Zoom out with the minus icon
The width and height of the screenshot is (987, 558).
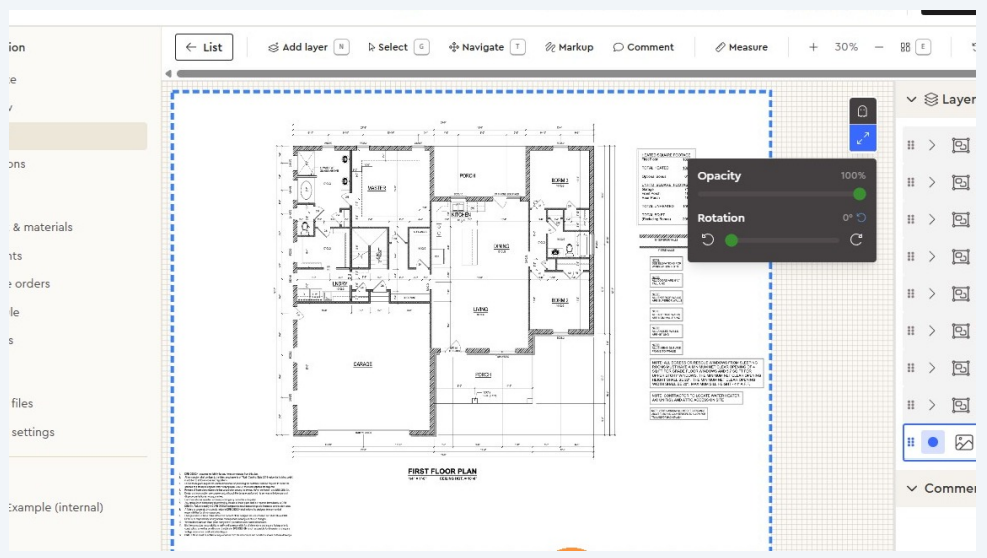pos(879,47)
